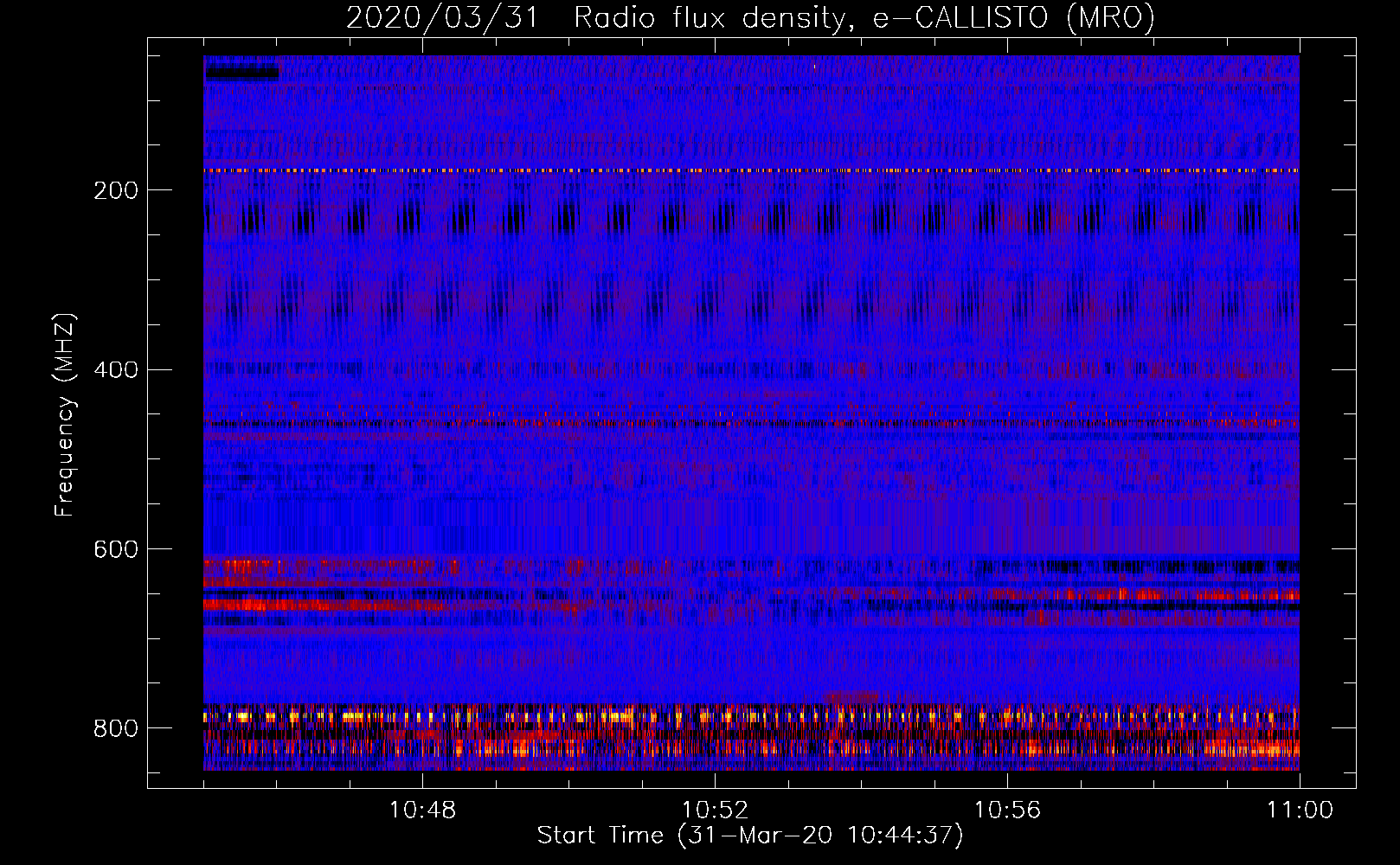Select the 'Frequency (MHZ)' axis label

pyautogui.click(x=65, y=415)
